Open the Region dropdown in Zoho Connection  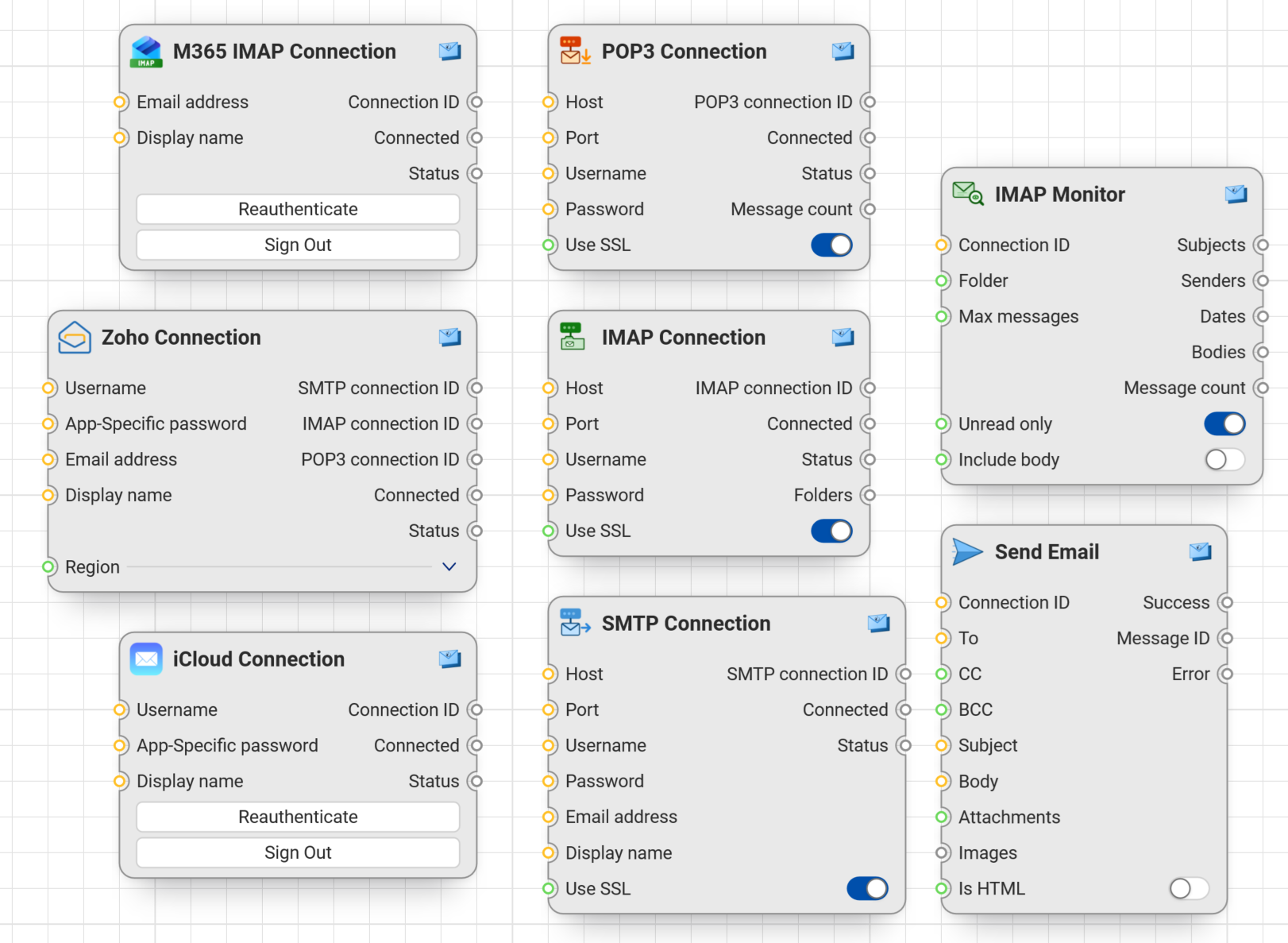click(x=449, y=566)
